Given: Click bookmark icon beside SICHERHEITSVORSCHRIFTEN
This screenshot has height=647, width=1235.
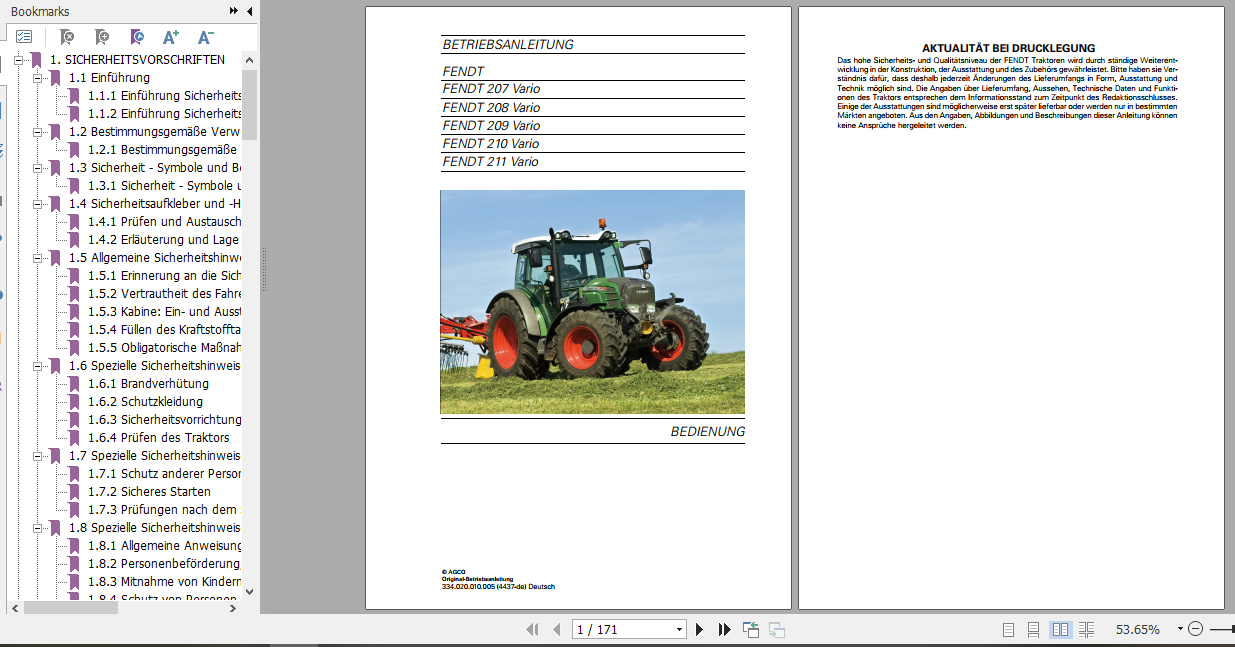Looking at the screenshot, I should pyautogui.click(x=36, y=60).
